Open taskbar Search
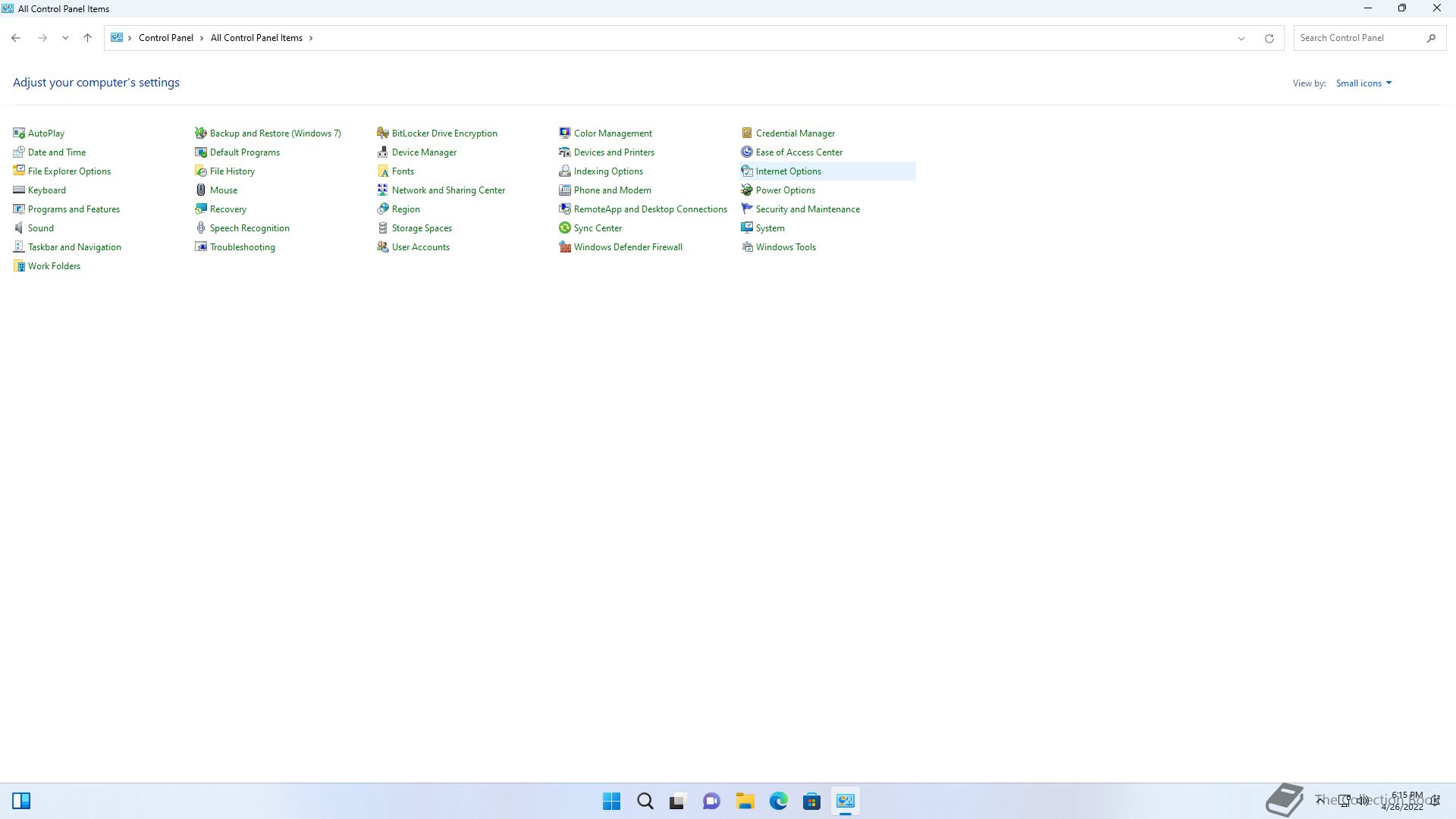This screenshot has width=1456, height=819. [x=645, y=802]
